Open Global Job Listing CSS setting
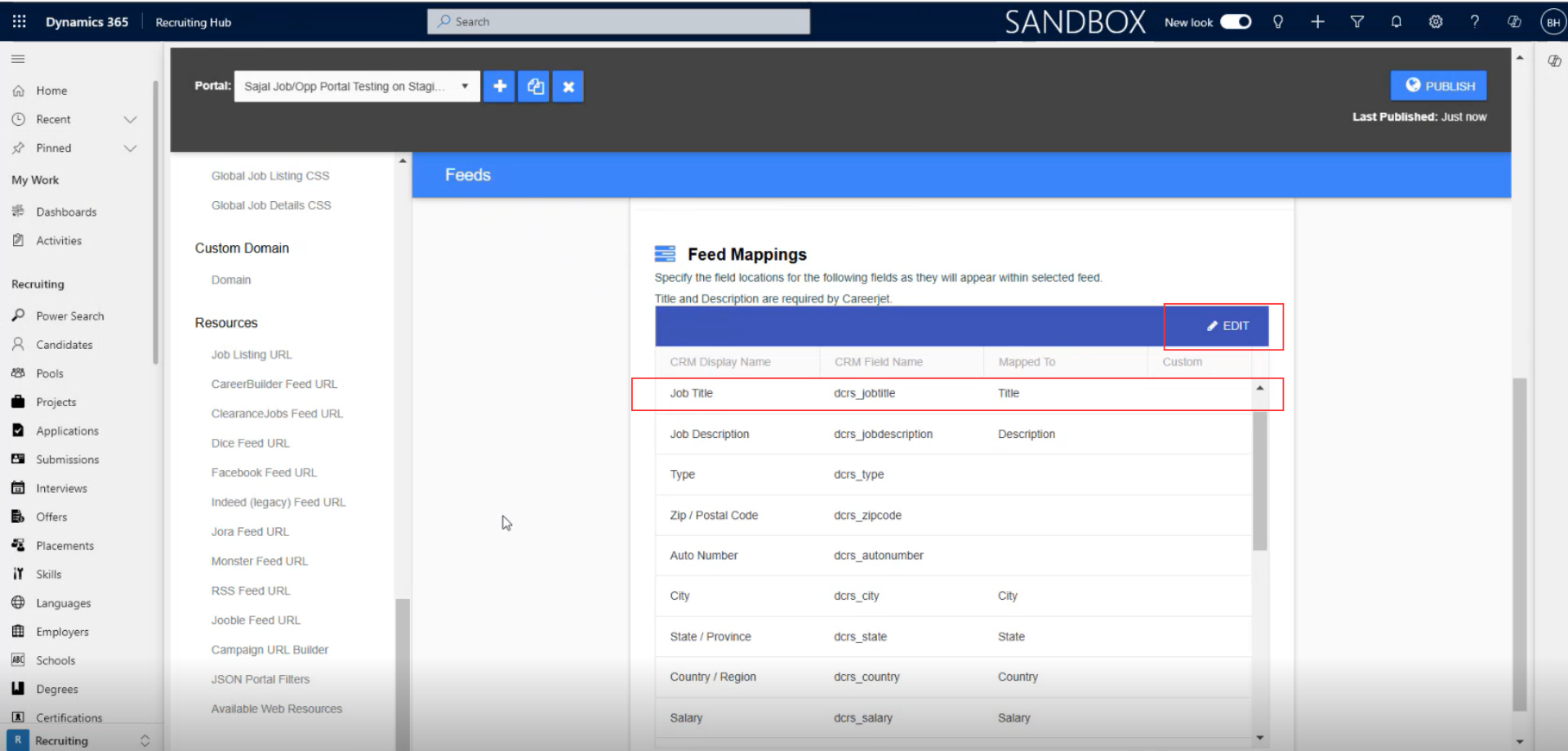The width and height of the screenshot is (1568, 751). click(270, 176)
